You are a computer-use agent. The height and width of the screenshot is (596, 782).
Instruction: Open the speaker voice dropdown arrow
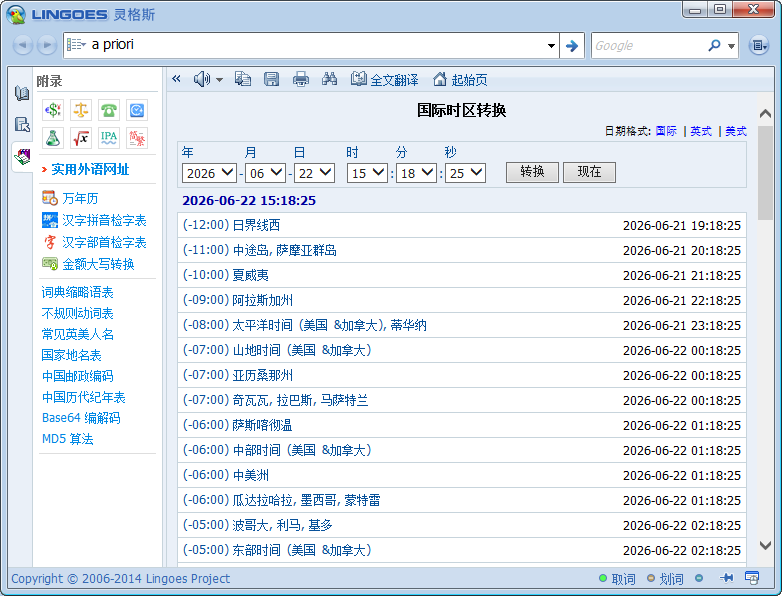tap(219, 79)
